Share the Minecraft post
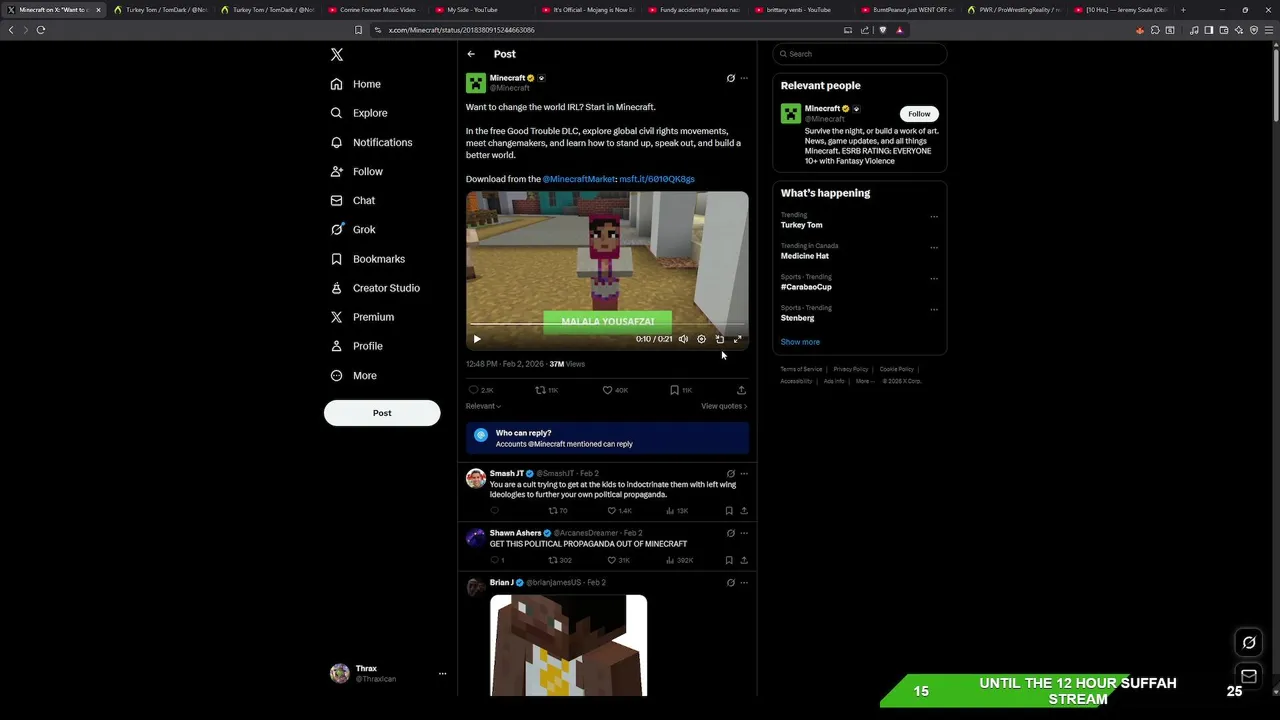Image resolution: width=1280 pixels, height=720 pixels. tap(741, 390)
